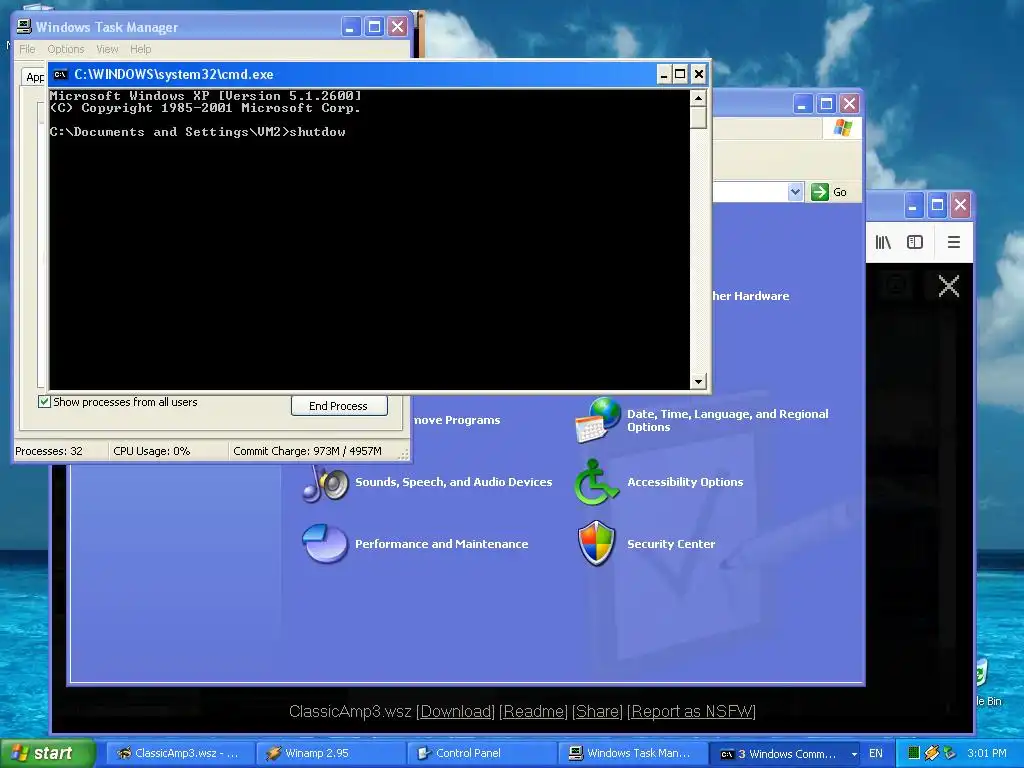
Task: Click the Windows flag logo in Control Panel
Action: [x=842, y=127]
